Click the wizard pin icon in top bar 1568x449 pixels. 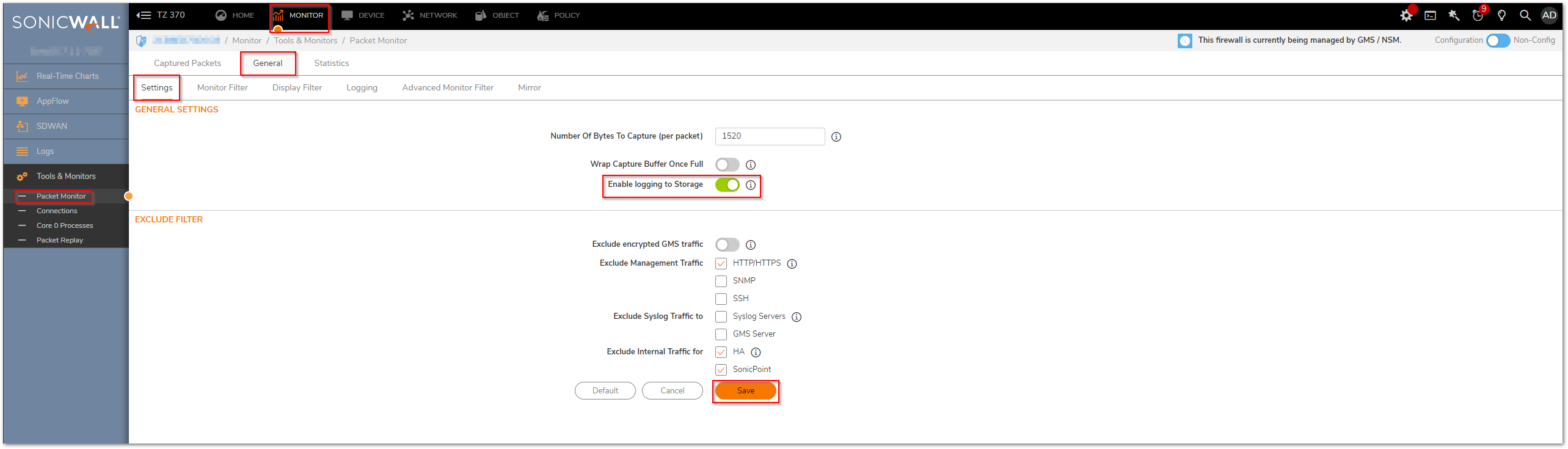tap(1454, 15)
